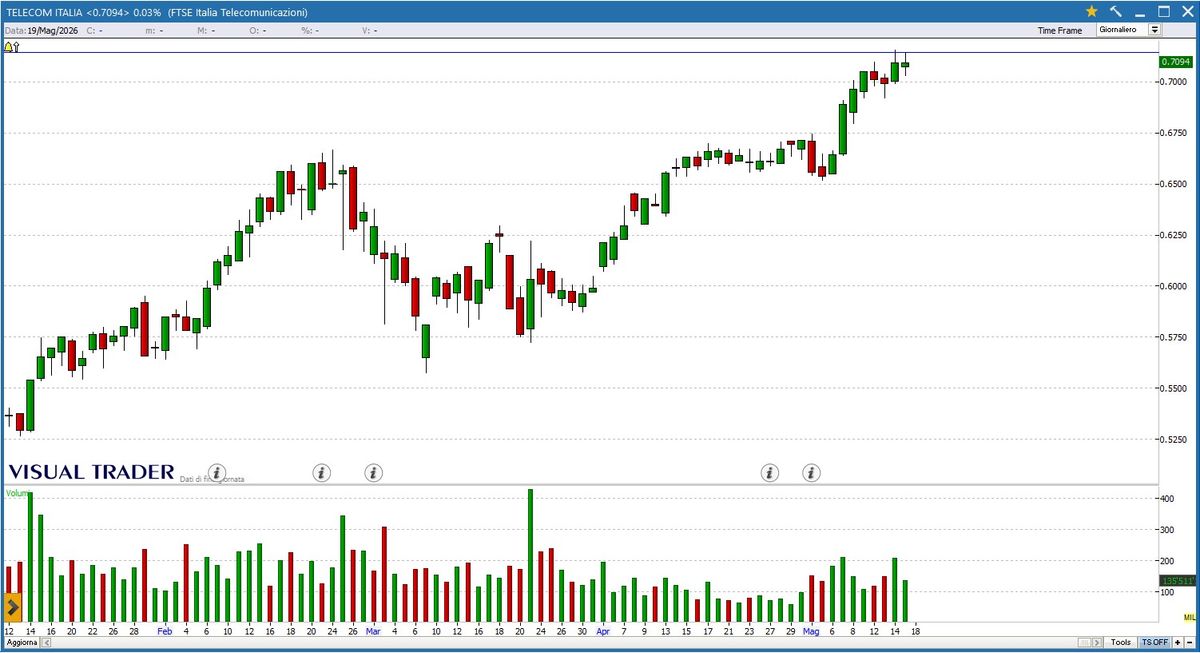Click the green 0.7094 price label
Image resolution: width=1200 pixels, height=653 pixels.
click(1175, 62)
